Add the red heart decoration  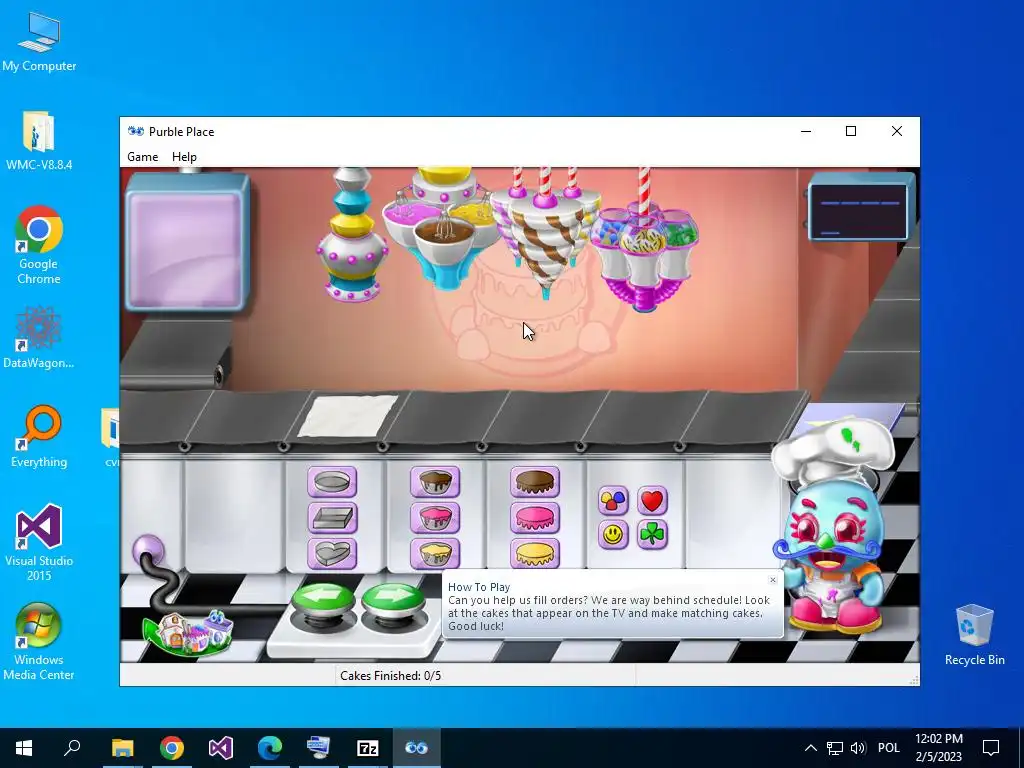(x=652, y=501)
